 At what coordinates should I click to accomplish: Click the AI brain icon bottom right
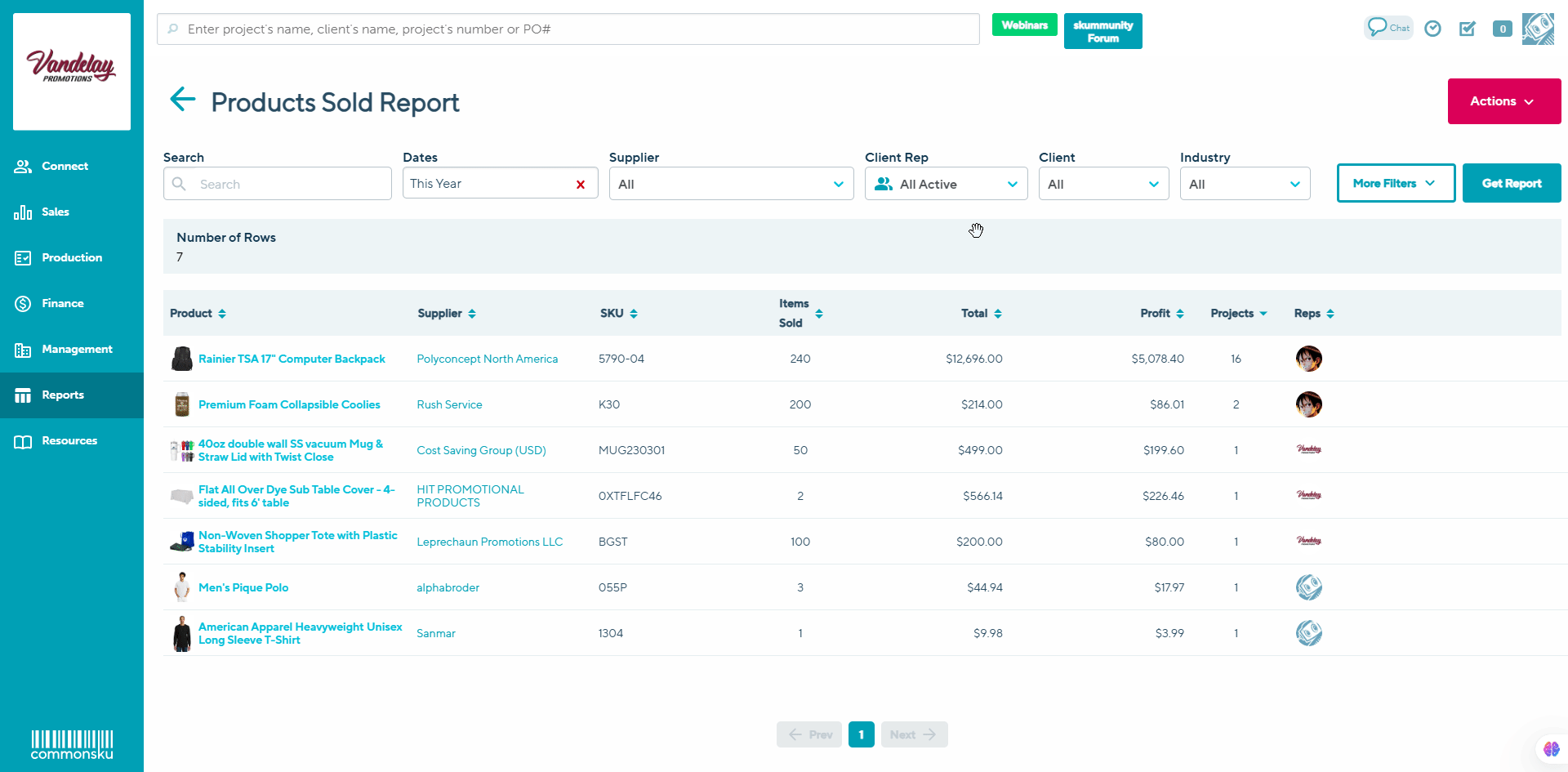(x=1551, y=748)
